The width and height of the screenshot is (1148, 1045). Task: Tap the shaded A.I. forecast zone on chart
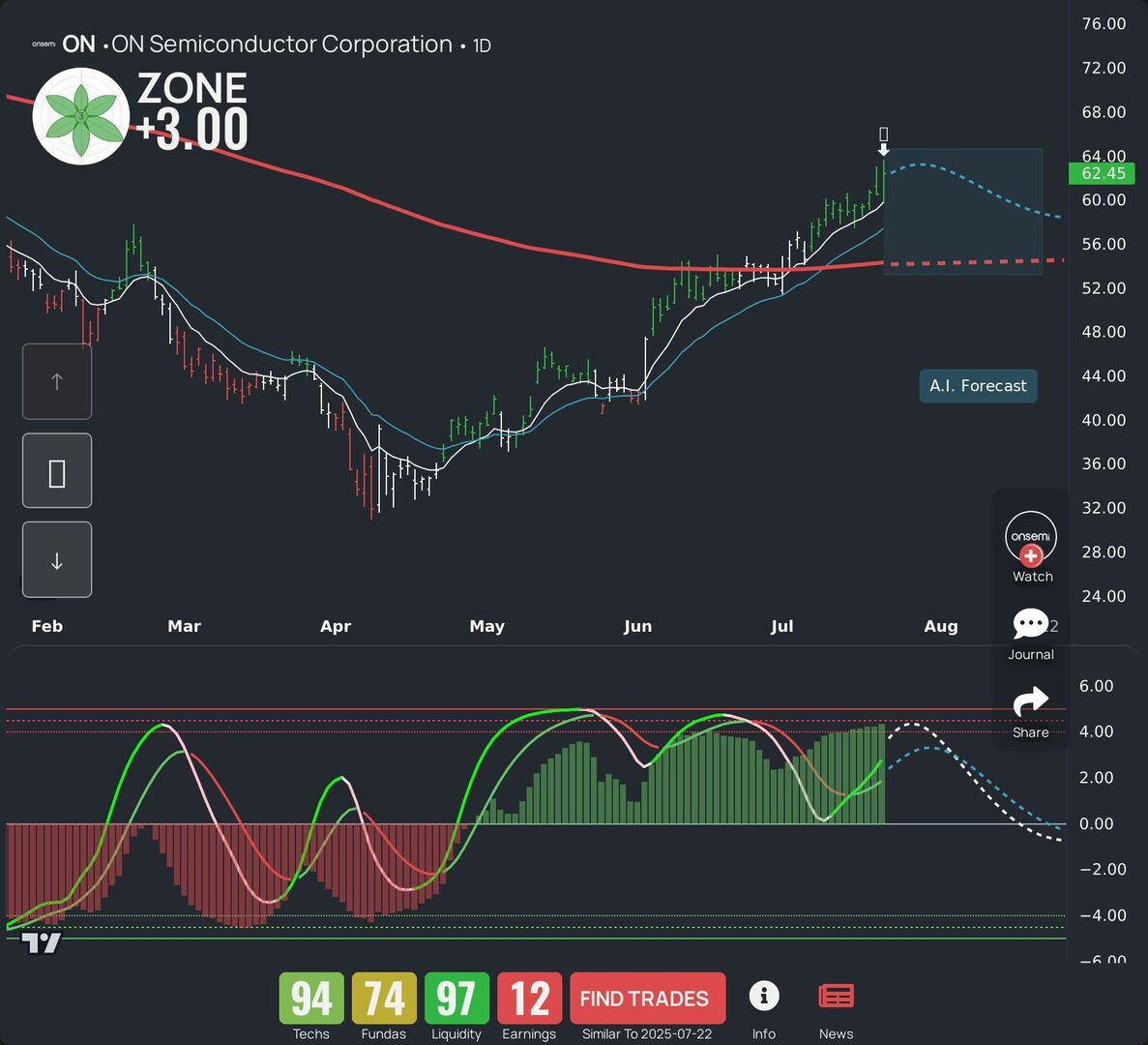pos(962,212)
